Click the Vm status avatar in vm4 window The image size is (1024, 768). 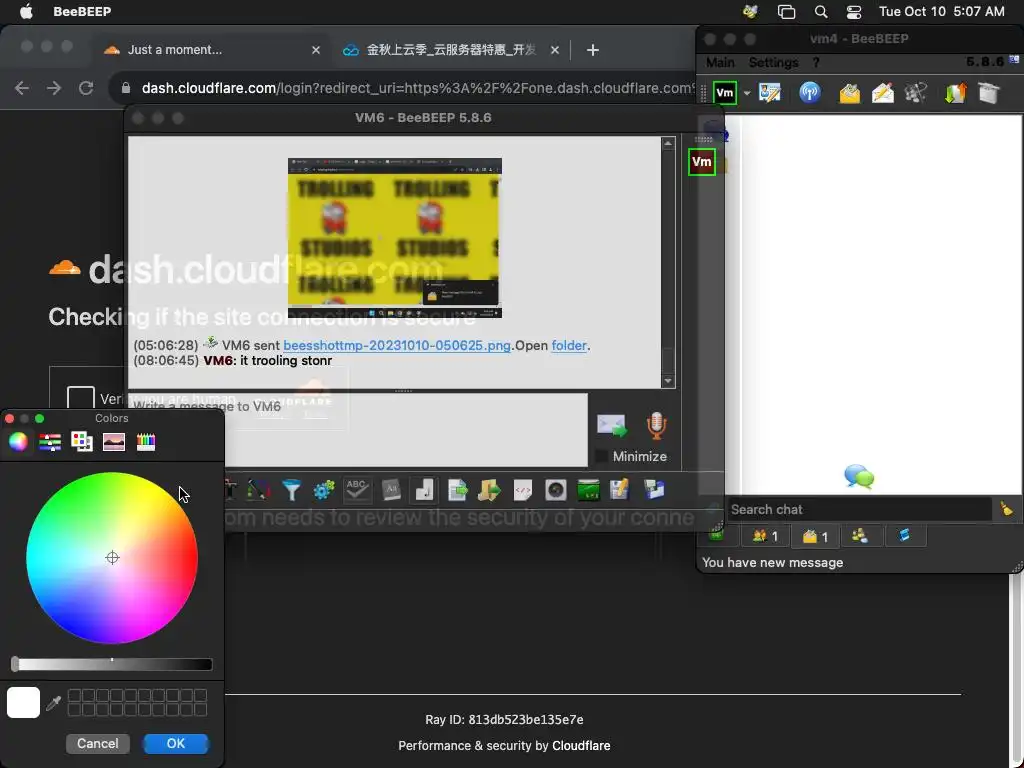coord(724,93)
